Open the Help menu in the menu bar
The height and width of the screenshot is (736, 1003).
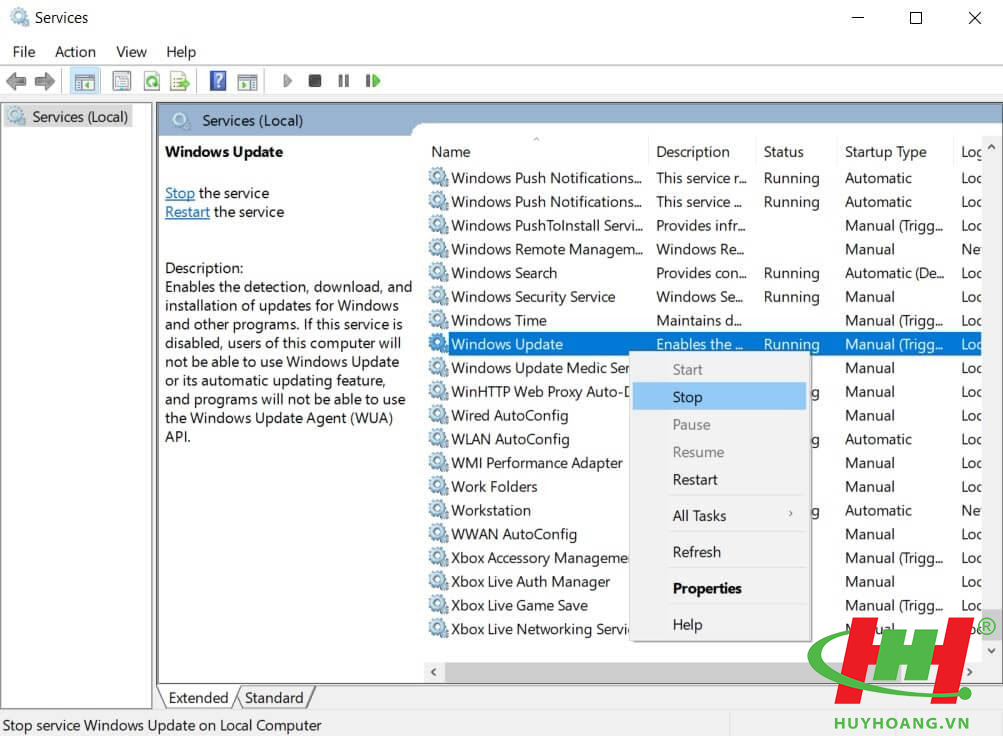click(x=181, y=52)
